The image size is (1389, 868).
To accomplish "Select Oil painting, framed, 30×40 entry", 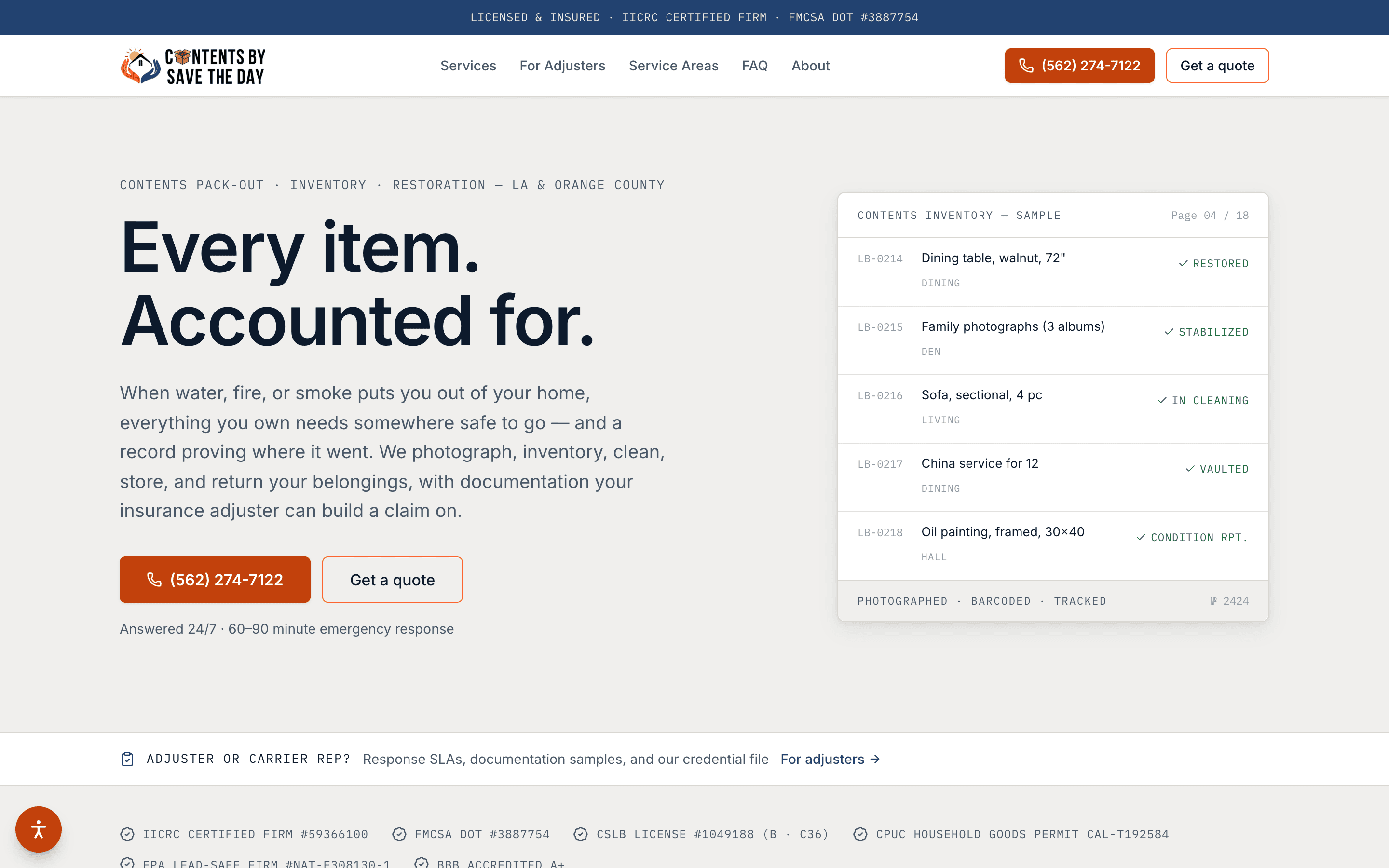I will tap(1053, 545).
